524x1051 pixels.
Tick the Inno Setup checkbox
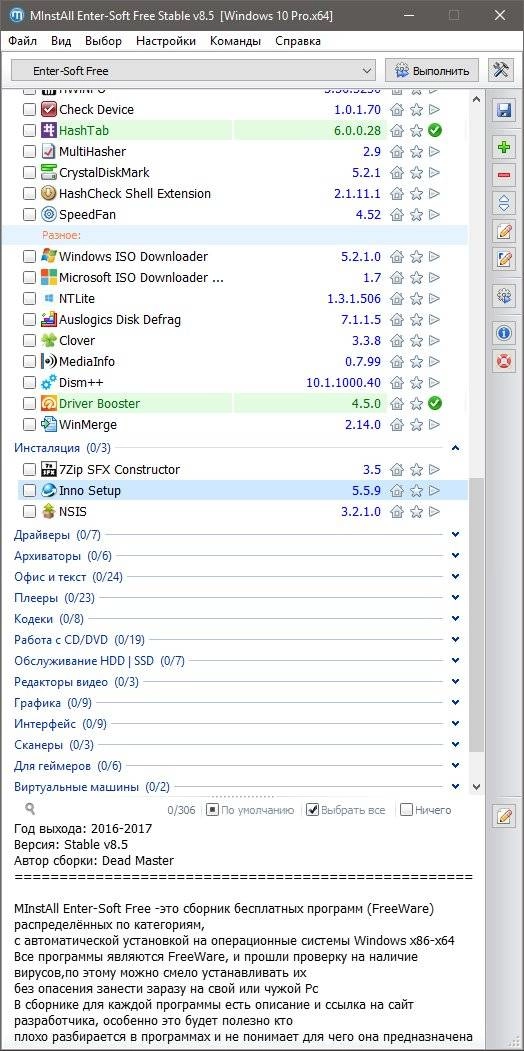pyautogui.click(x=29, y=491)
